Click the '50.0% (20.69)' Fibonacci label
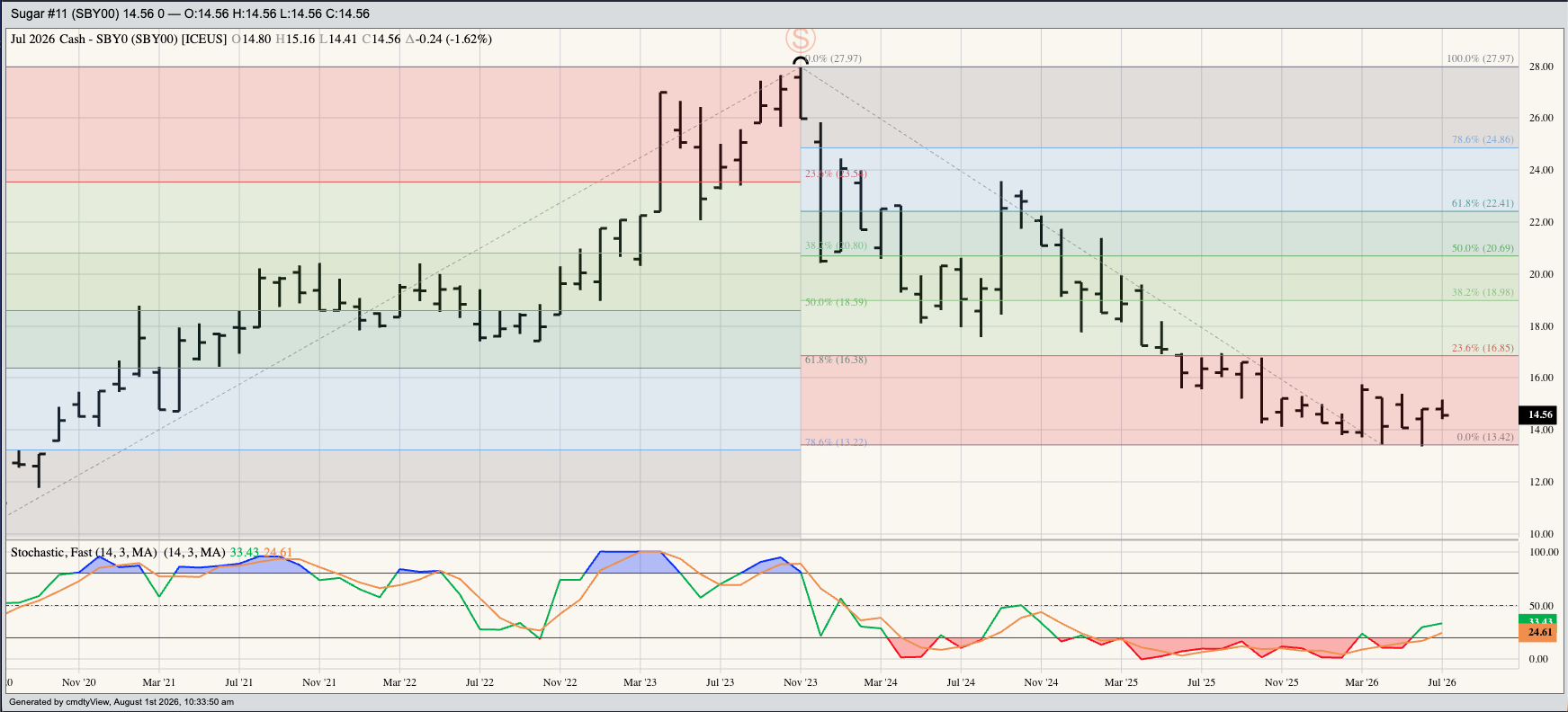Screen dimensions: 1568x712 click(x=1483, y=248)
